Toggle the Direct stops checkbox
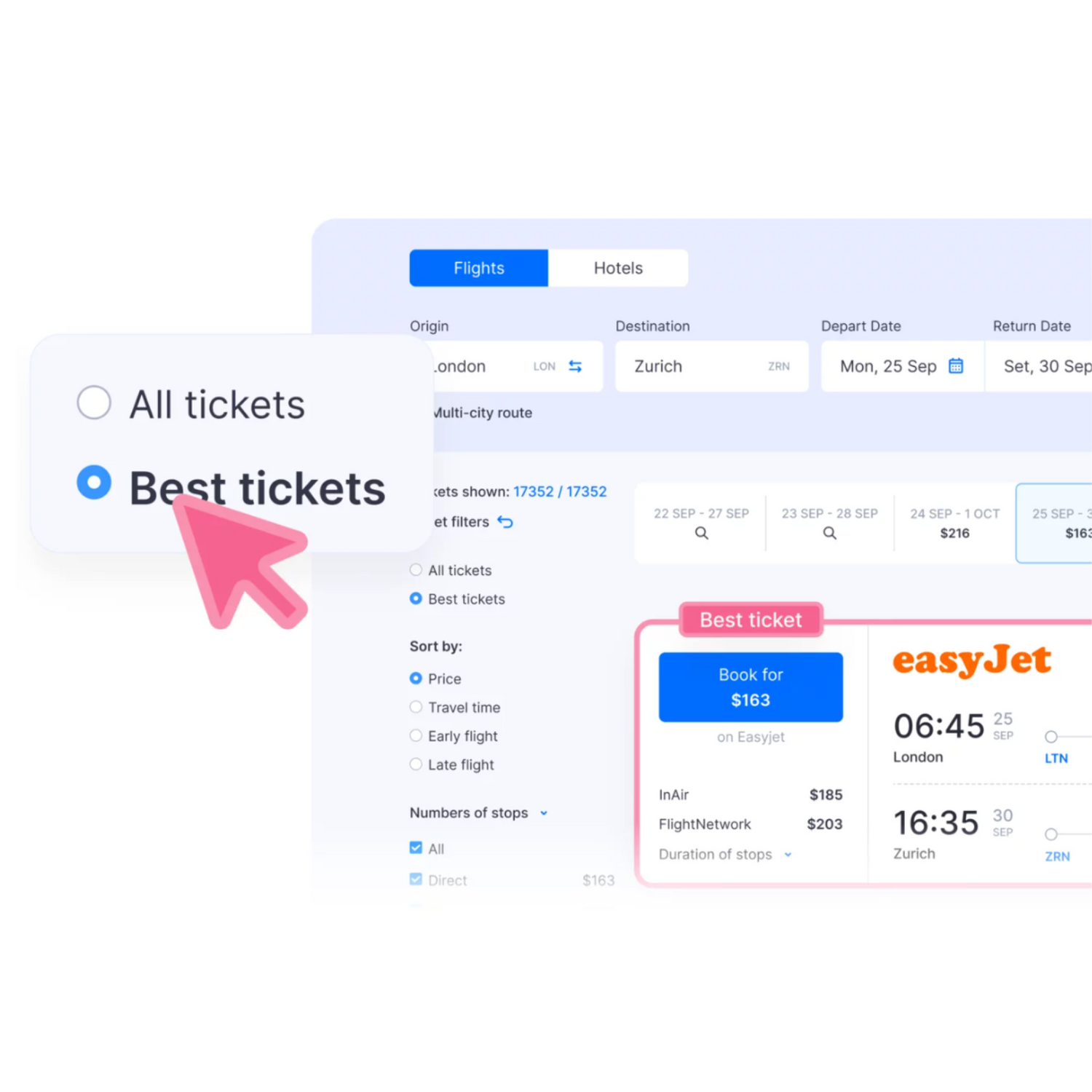The height and width of the screenshot is (1092, 1092). tap(416, 879)
